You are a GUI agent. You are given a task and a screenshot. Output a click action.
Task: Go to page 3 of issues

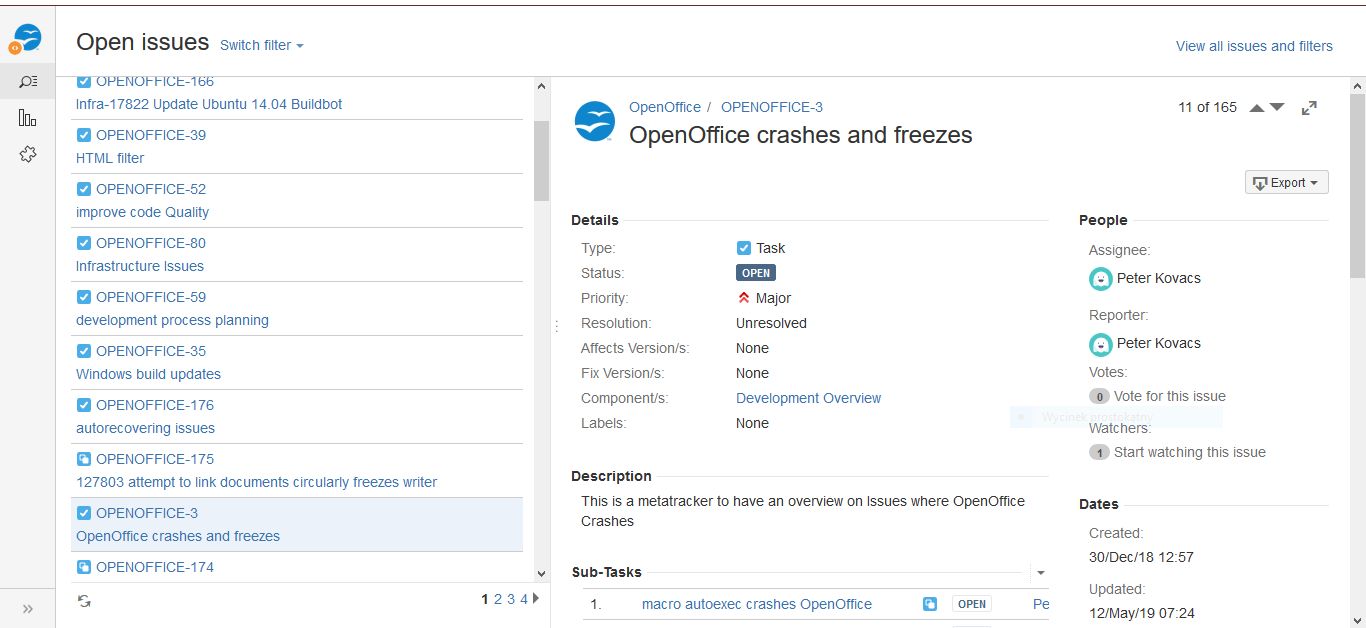511,599
